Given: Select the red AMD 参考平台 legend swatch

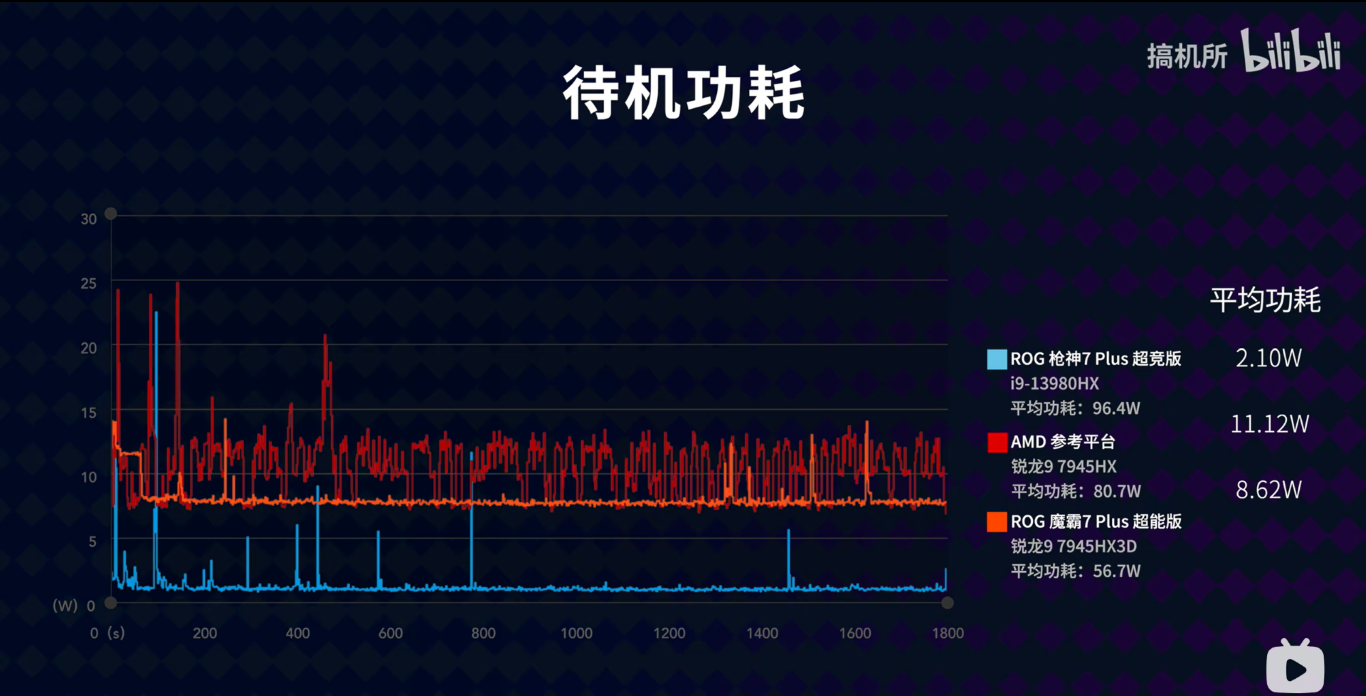Looking at the screenshot, I should pyautogui.click(x=996, y=442).
